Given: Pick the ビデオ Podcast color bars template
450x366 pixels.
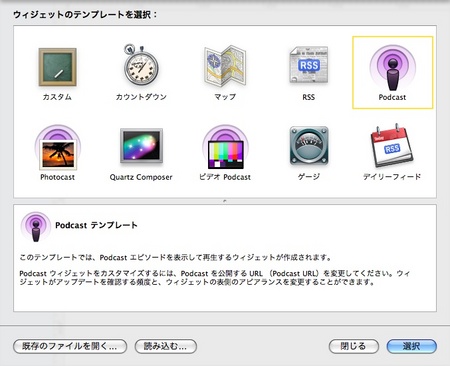Looking at the screenshot, I should pos(225,147).
